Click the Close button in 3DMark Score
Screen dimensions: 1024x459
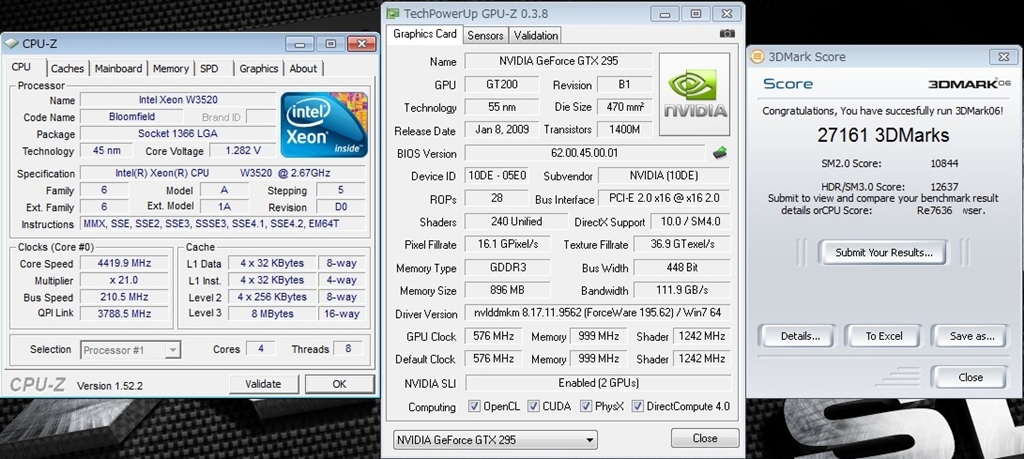[x=970, y=377]
